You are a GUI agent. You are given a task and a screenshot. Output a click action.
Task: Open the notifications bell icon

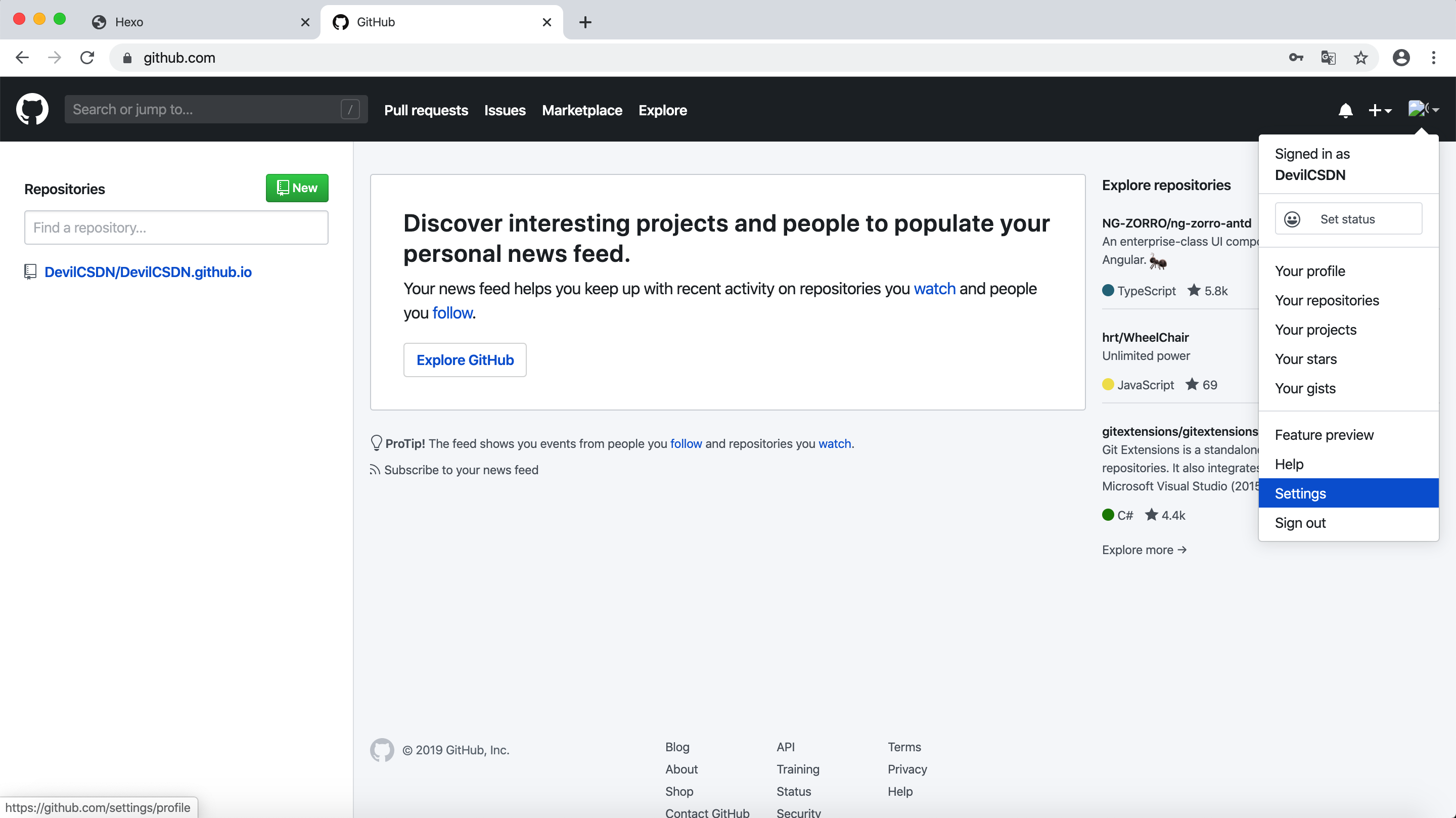[1345, 110]
